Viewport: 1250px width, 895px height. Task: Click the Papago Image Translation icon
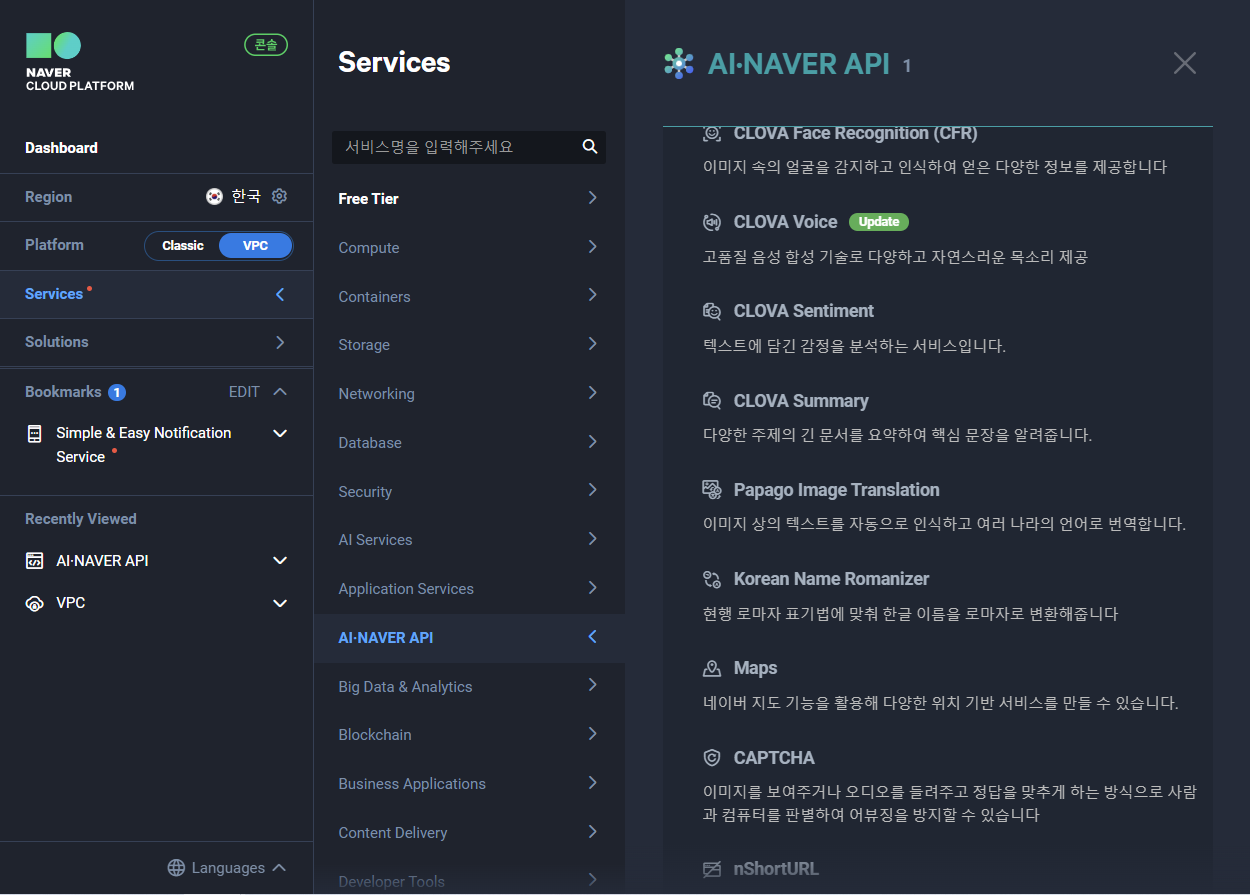click(x=712, y=490)
